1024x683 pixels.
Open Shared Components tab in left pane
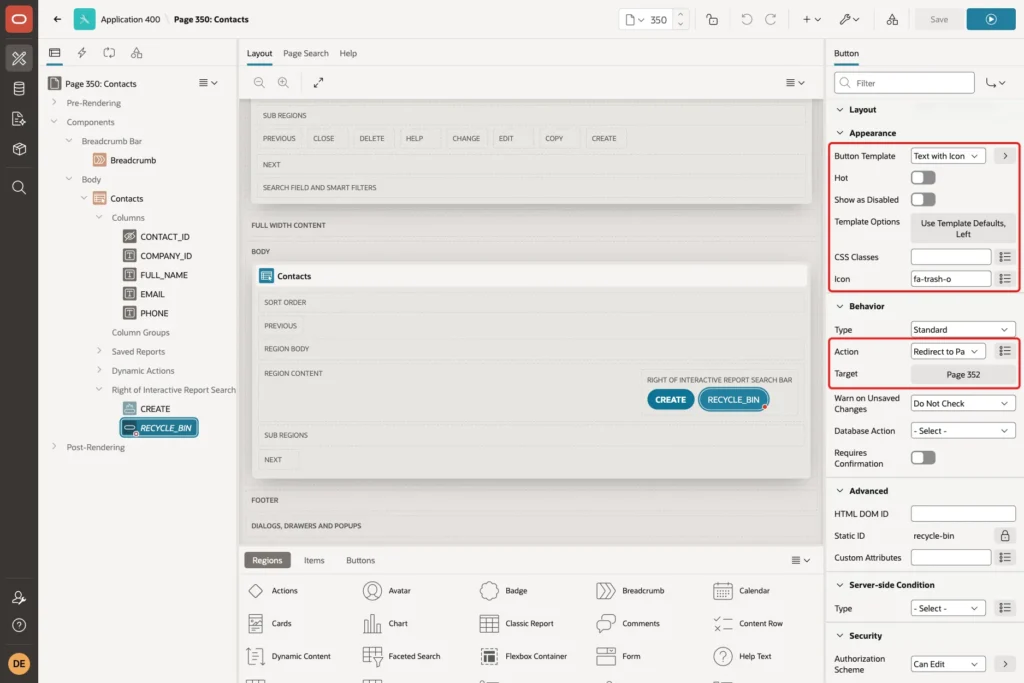136,53
